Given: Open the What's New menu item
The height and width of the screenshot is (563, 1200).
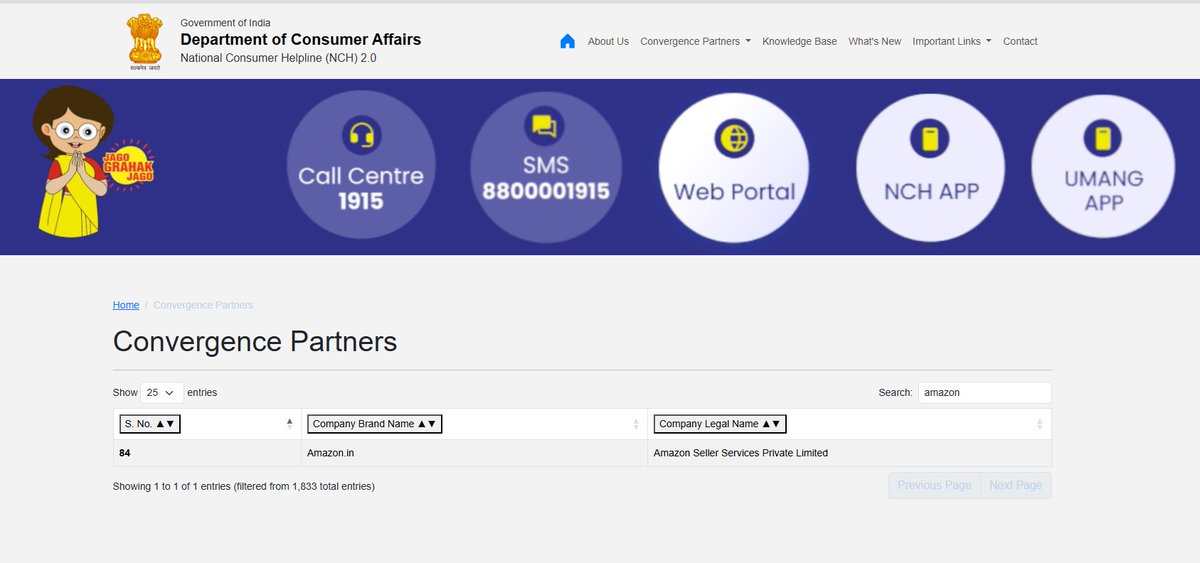Looking at the screenshot, I should pyautogui.click(x=874, y=41).
